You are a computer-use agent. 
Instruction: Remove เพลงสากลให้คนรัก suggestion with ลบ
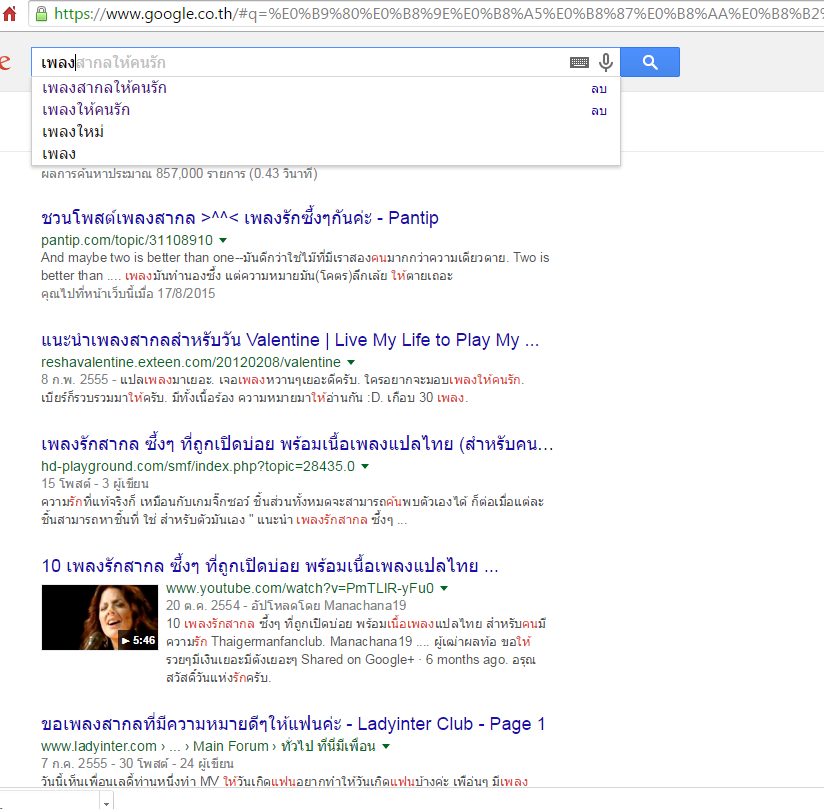click(x=599, y=89)
